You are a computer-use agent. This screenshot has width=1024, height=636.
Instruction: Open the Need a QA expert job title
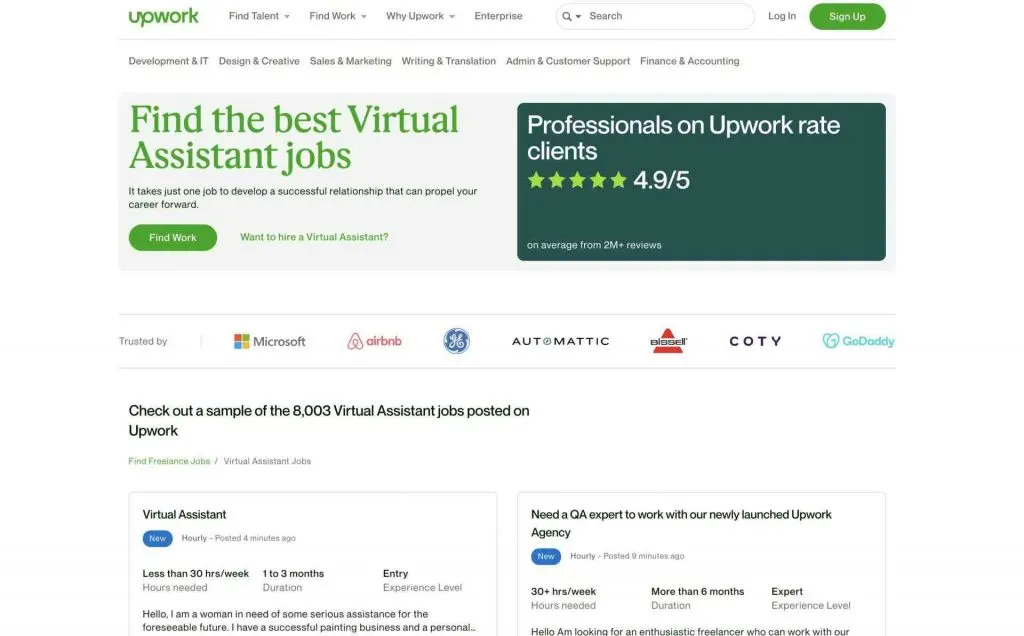pyautogui.click(x=681, y=523)
